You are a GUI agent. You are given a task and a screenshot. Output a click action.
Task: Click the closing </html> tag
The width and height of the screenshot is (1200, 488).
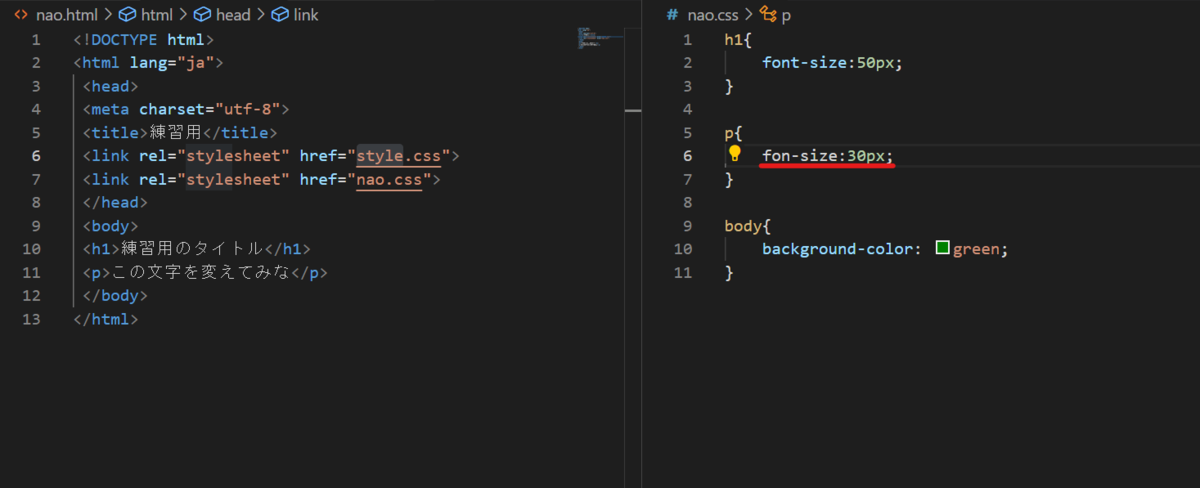106,319
